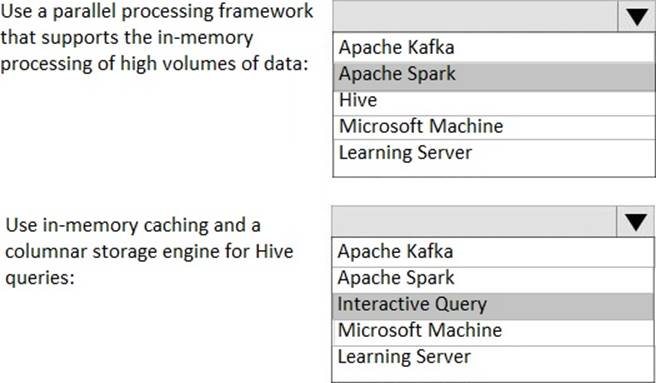Select Microsoft Machine row in lower list
The width and height of the screenshot is (656, 383).
click(x=493, y=331)
